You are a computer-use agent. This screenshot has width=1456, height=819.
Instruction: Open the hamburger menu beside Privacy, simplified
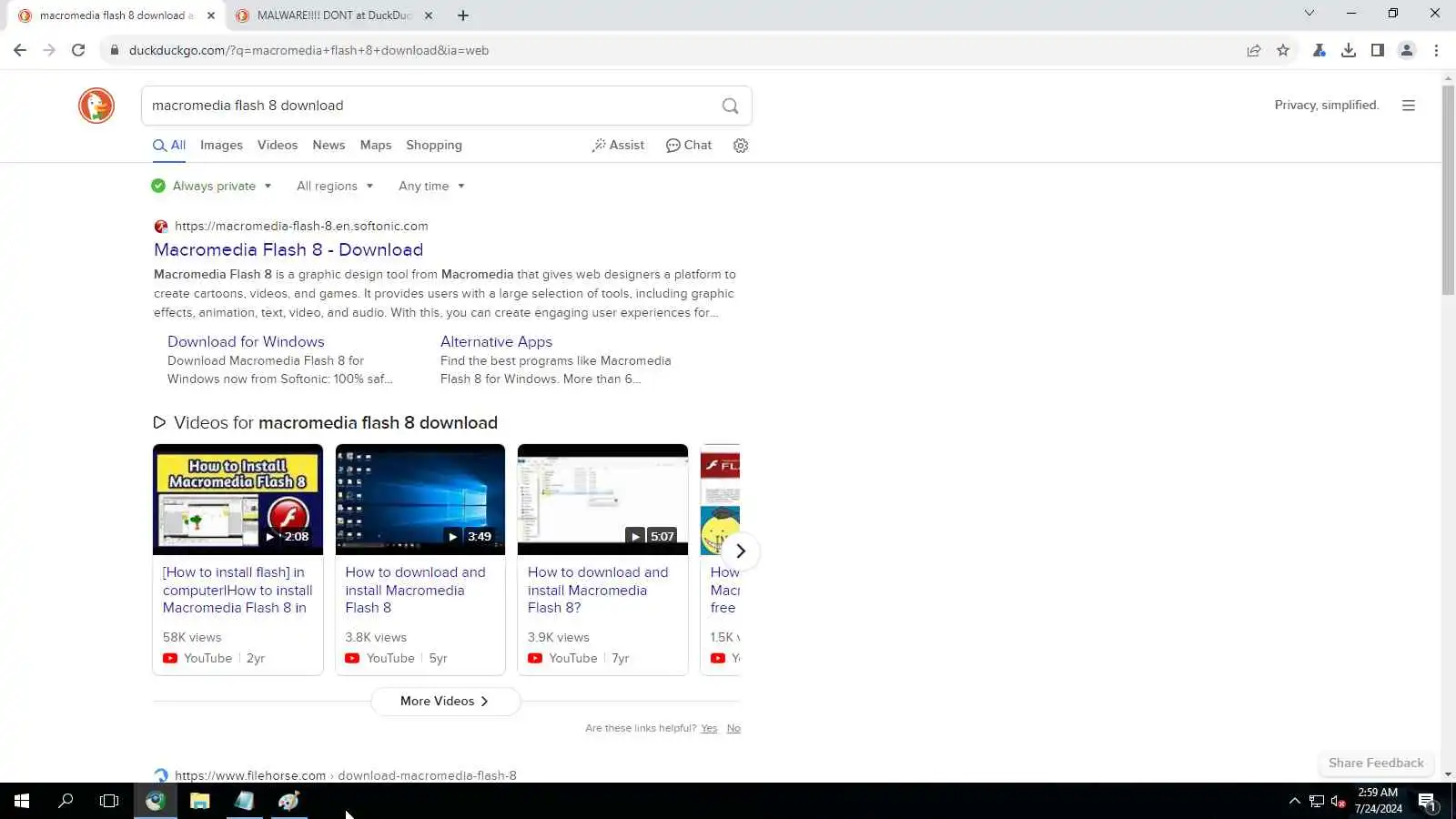1409,106
